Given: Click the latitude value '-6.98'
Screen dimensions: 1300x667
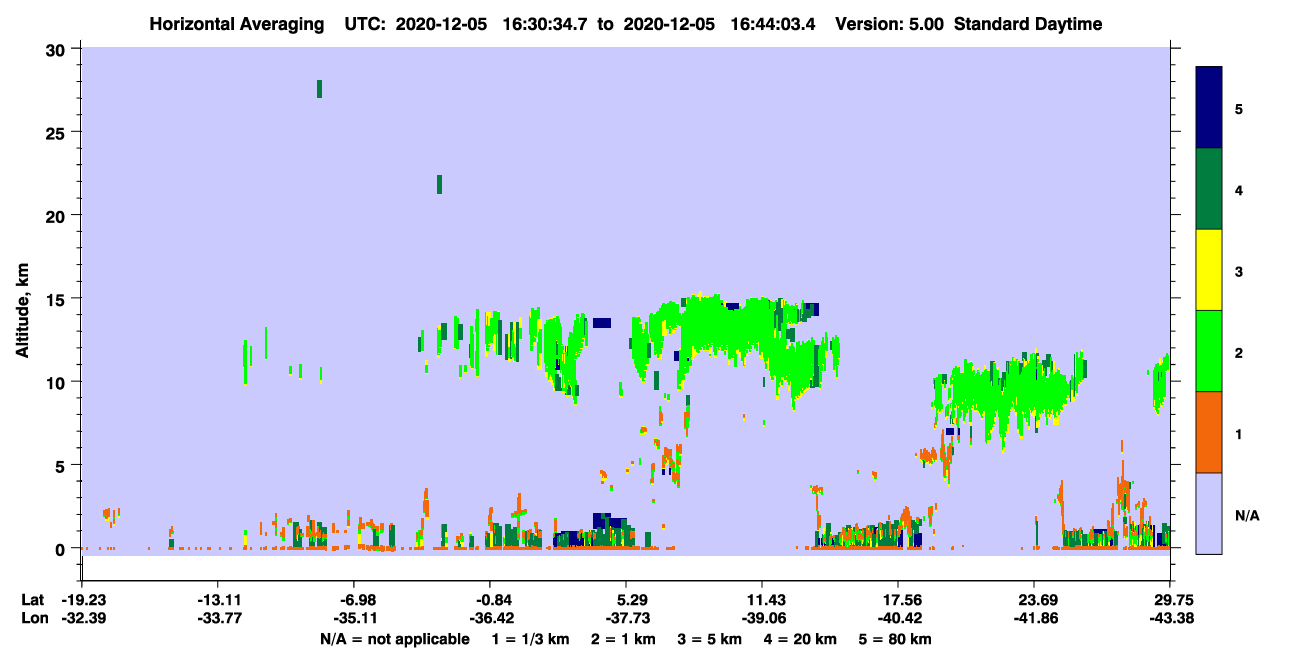Looking at the screenshot, I should [x=354, y=600].
